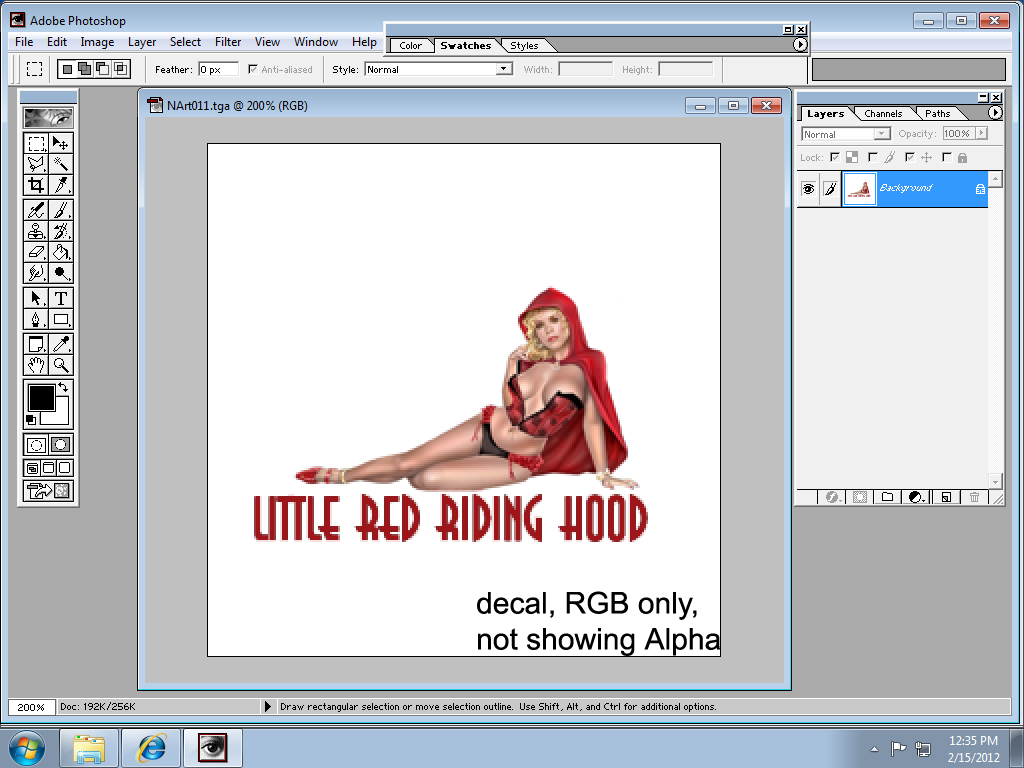Select the Slice tool

click(x=60, y=185)
